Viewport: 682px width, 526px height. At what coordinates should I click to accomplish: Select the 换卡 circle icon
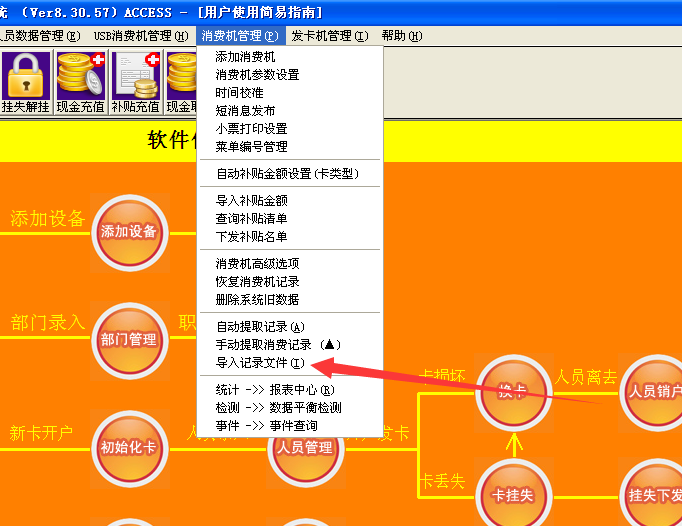(513, 391)
